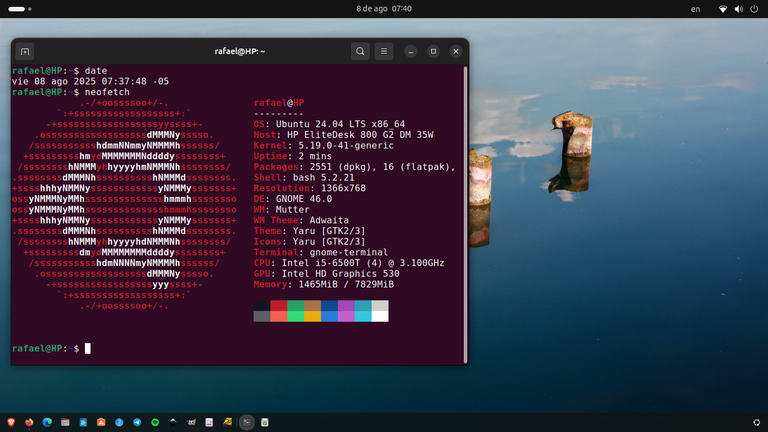Select the Terminal dock icon
768x432 pixels.
click(247, 422)
